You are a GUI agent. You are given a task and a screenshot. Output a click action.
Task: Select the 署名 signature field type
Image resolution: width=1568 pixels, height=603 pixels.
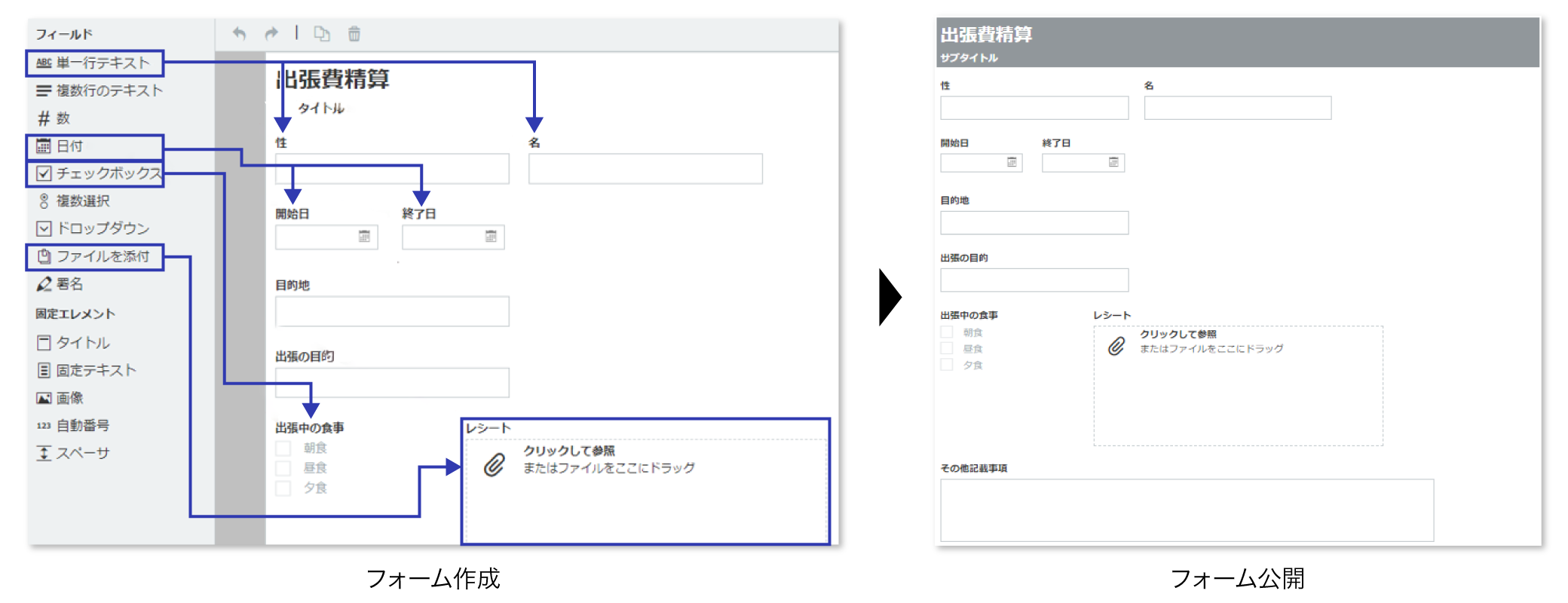point(60,284)
